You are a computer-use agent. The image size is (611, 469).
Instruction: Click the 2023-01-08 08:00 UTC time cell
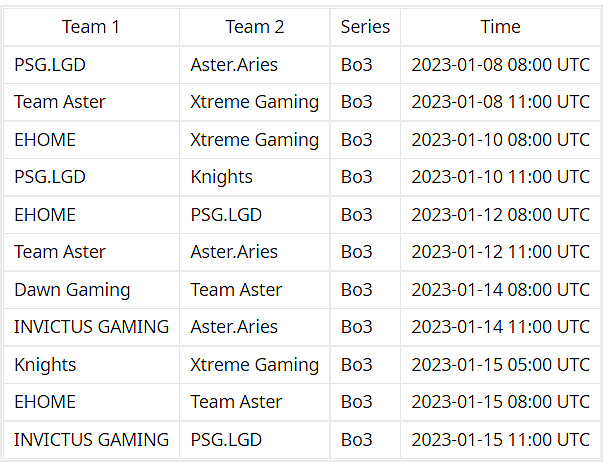tap(500, 65)
